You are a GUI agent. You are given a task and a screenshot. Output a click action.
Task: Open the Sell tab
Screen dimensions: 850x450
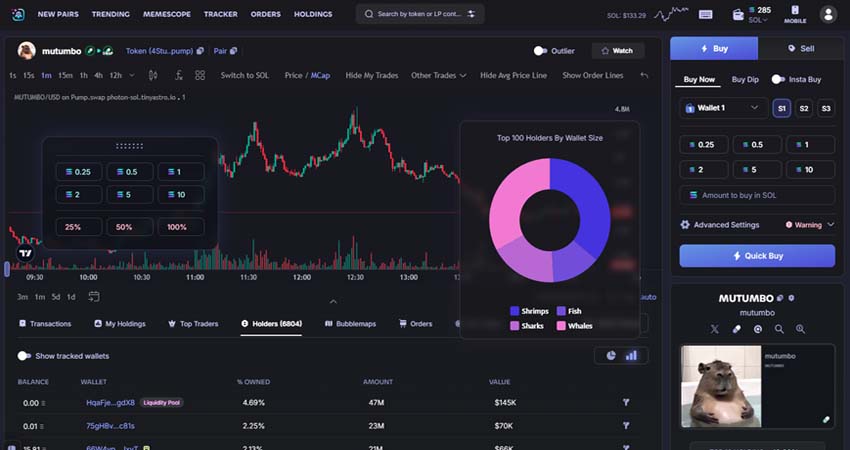800,48
